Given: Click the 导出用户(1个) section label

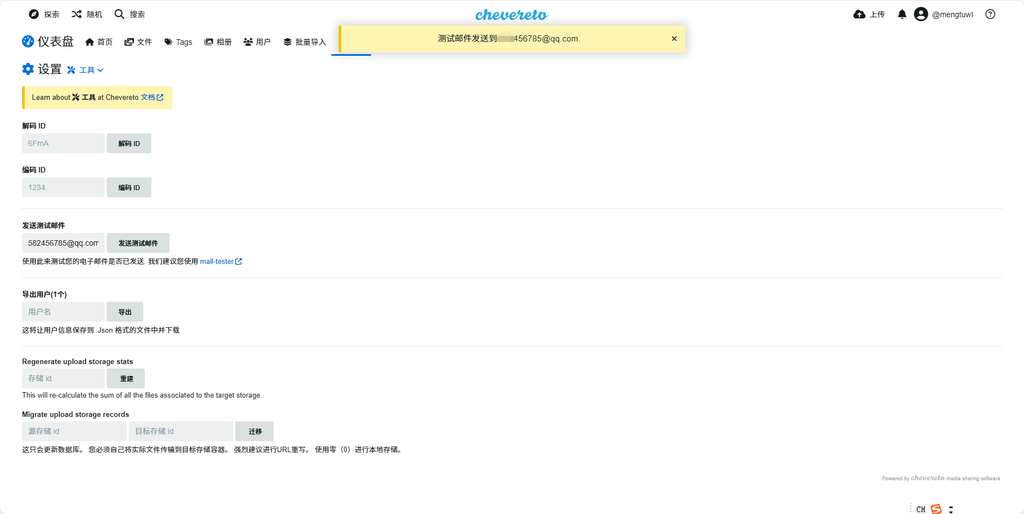Looking at the screenshot, I should pyautogui.click(x=44, y=295).
